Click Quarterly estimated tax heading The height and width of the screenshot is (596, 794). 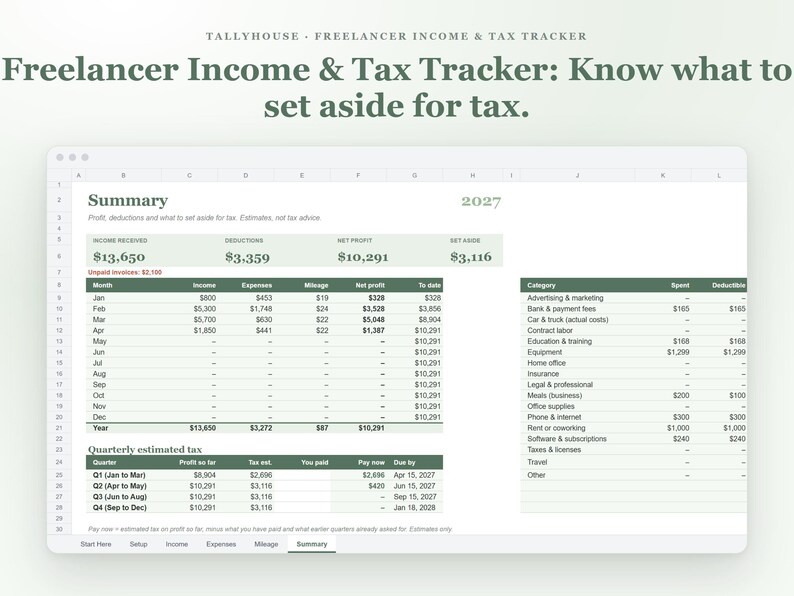pos(145,449)
